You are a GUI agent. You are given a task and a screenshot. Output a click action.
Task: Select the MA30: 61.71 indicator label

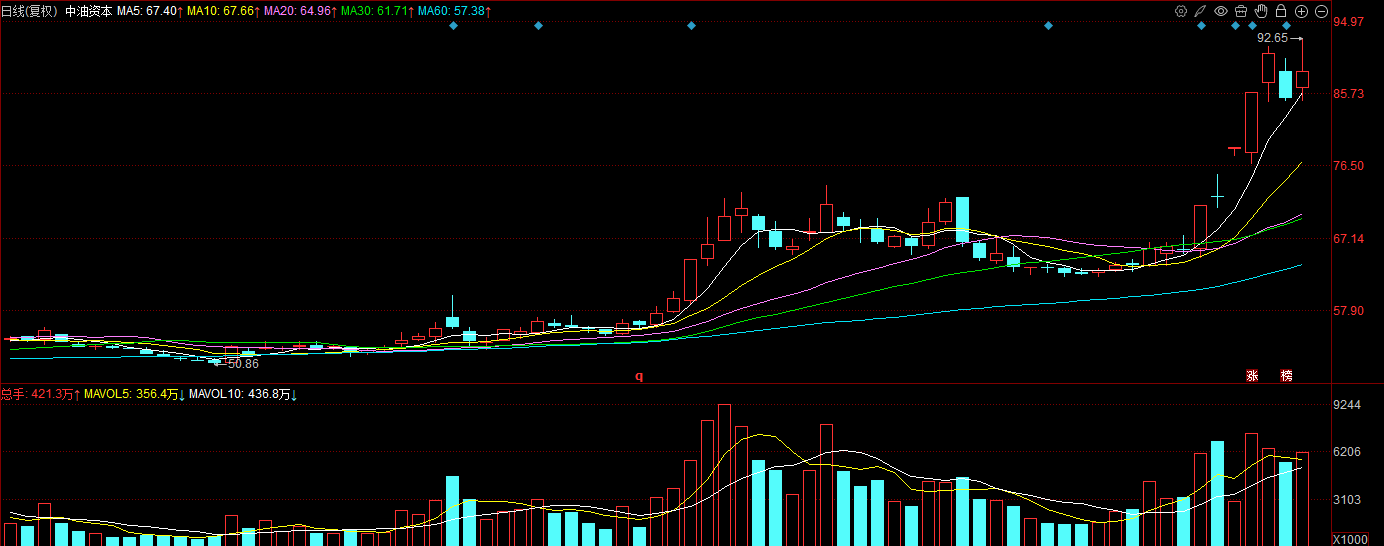(377, 11)
